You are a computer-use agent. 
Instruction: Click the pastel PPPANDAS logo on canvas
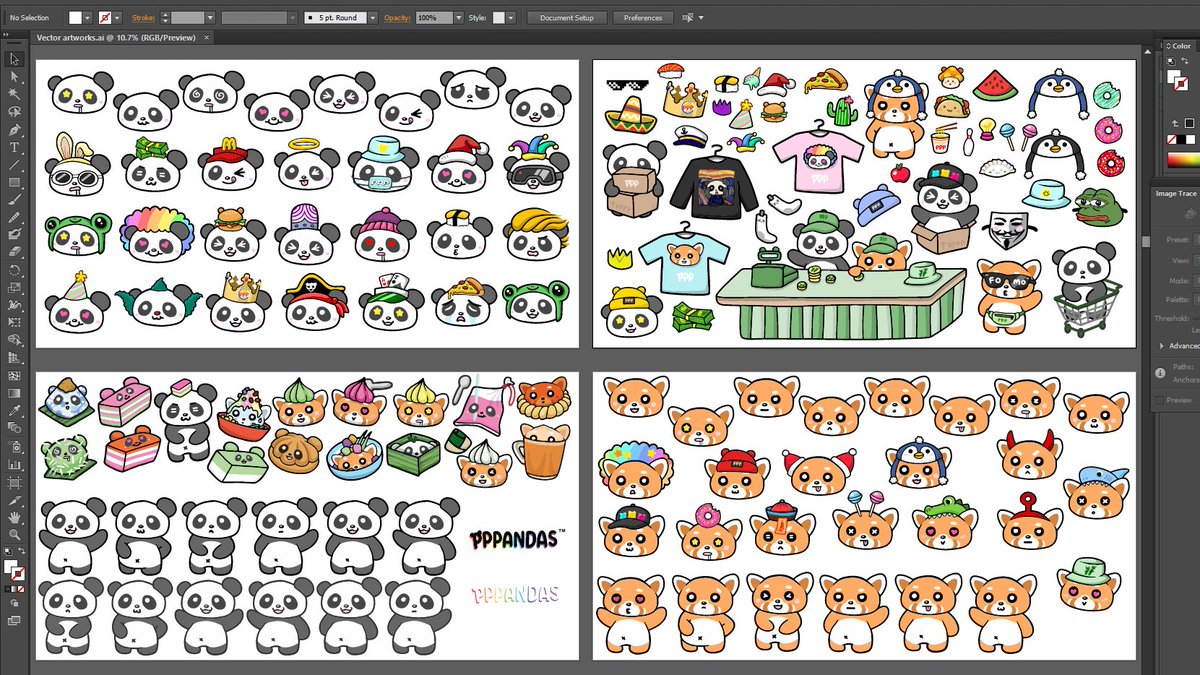(515, 594)
